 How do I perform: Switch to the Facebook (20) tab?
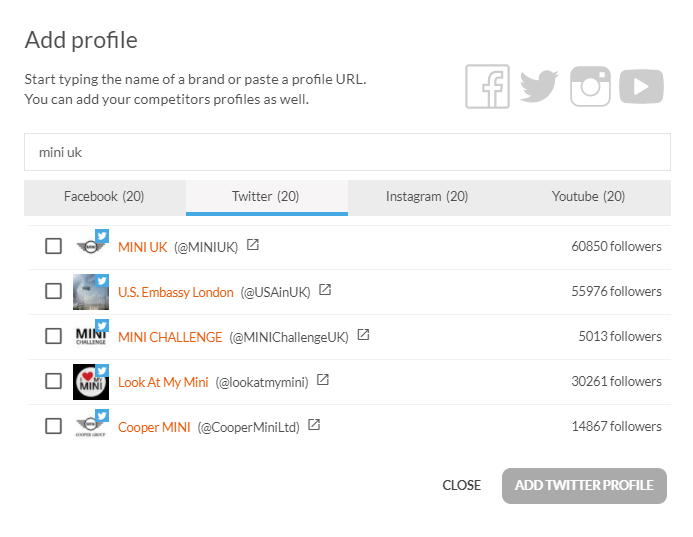[104, 197]
